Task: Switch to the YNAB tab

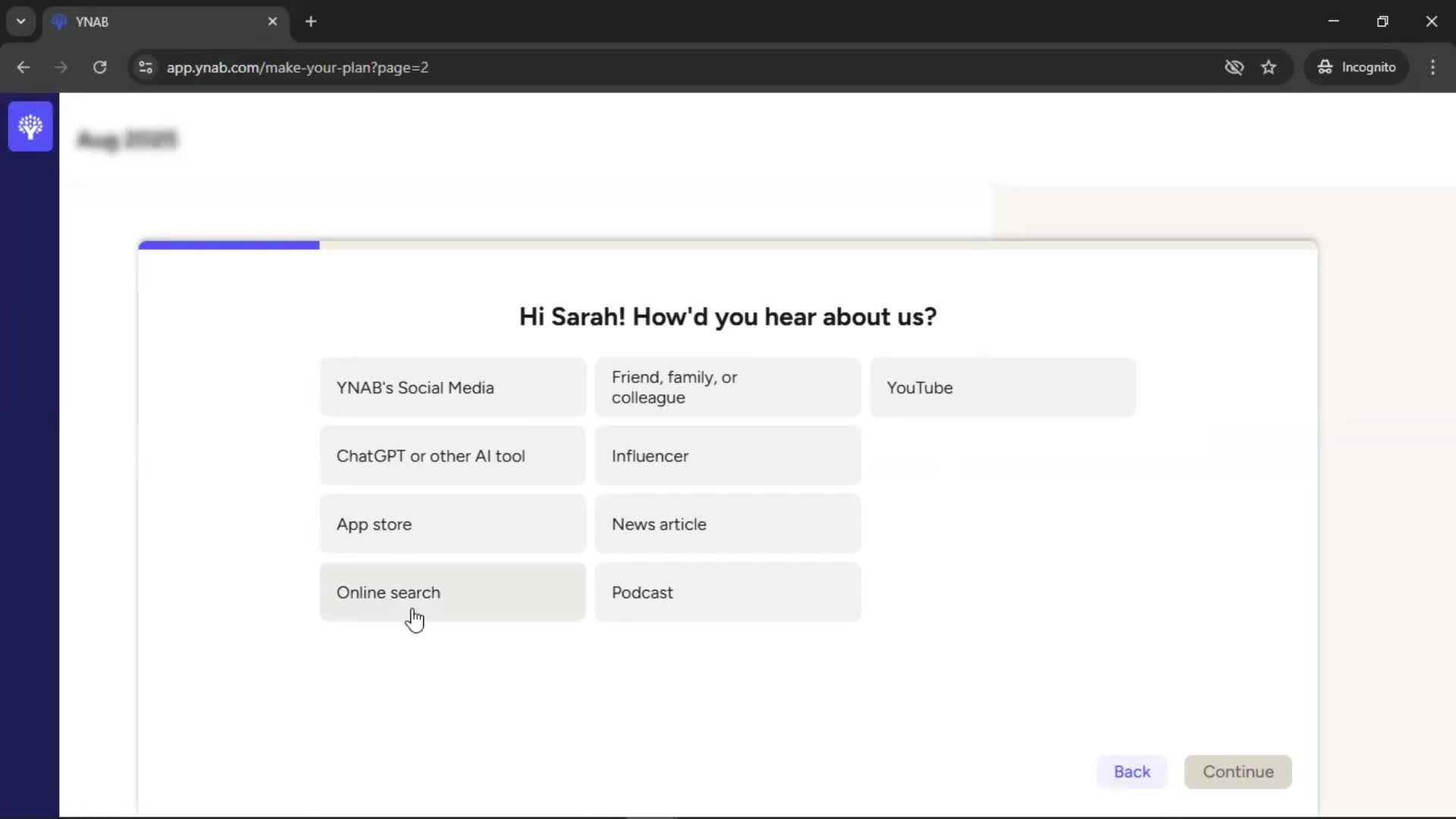Action: [x=165, y=22]
